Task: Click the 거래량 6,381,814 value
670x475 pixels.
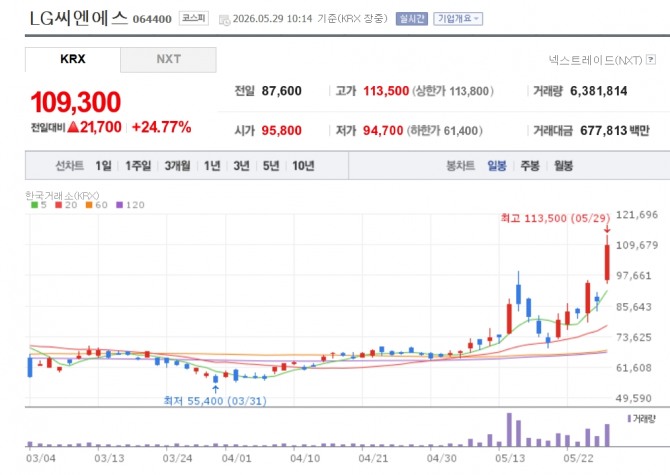Action: pyautogui.click(x=599, y=91)
